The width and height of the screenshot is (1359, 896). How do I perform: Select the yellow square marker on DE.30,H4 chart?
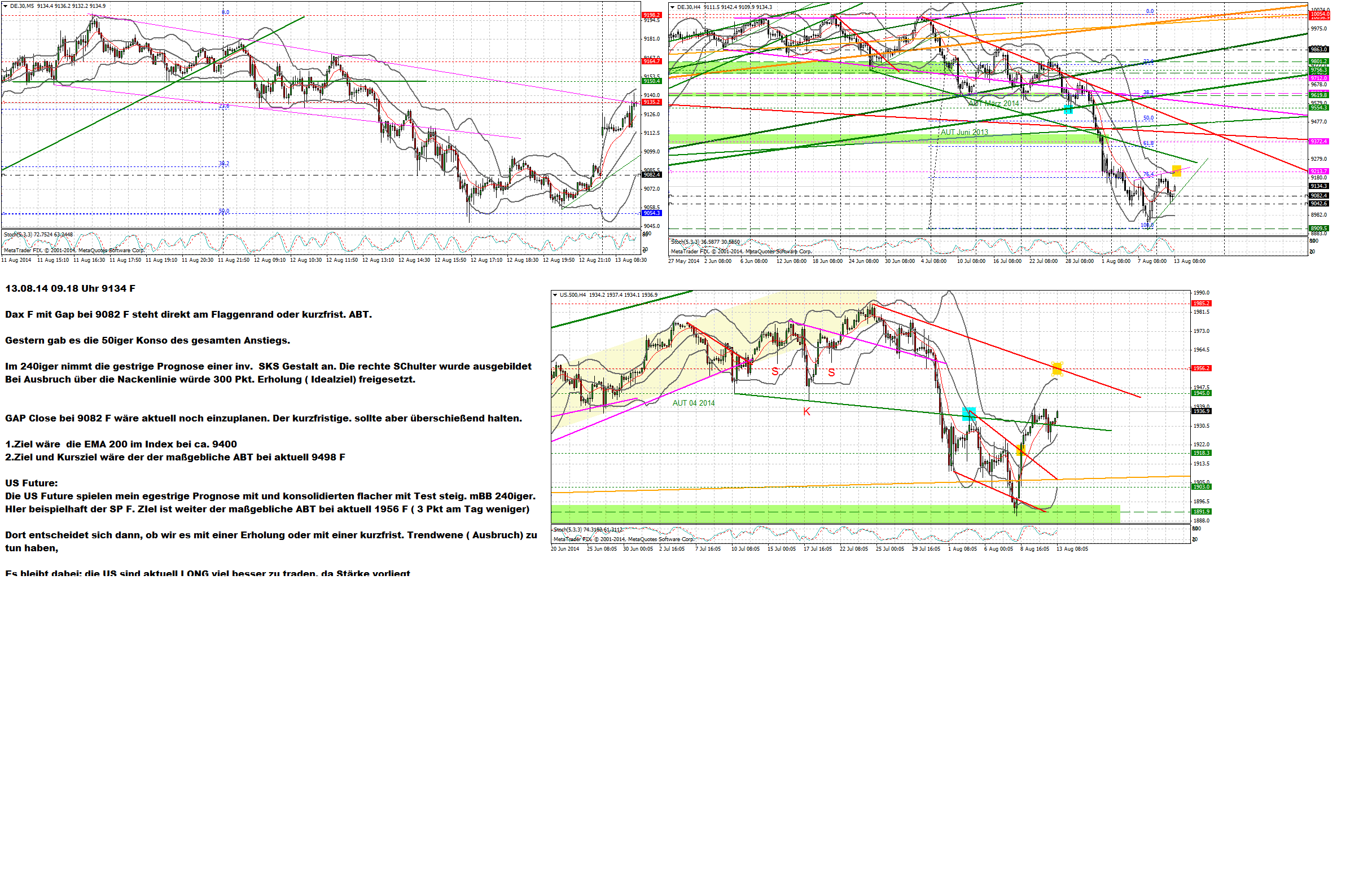1176,170
